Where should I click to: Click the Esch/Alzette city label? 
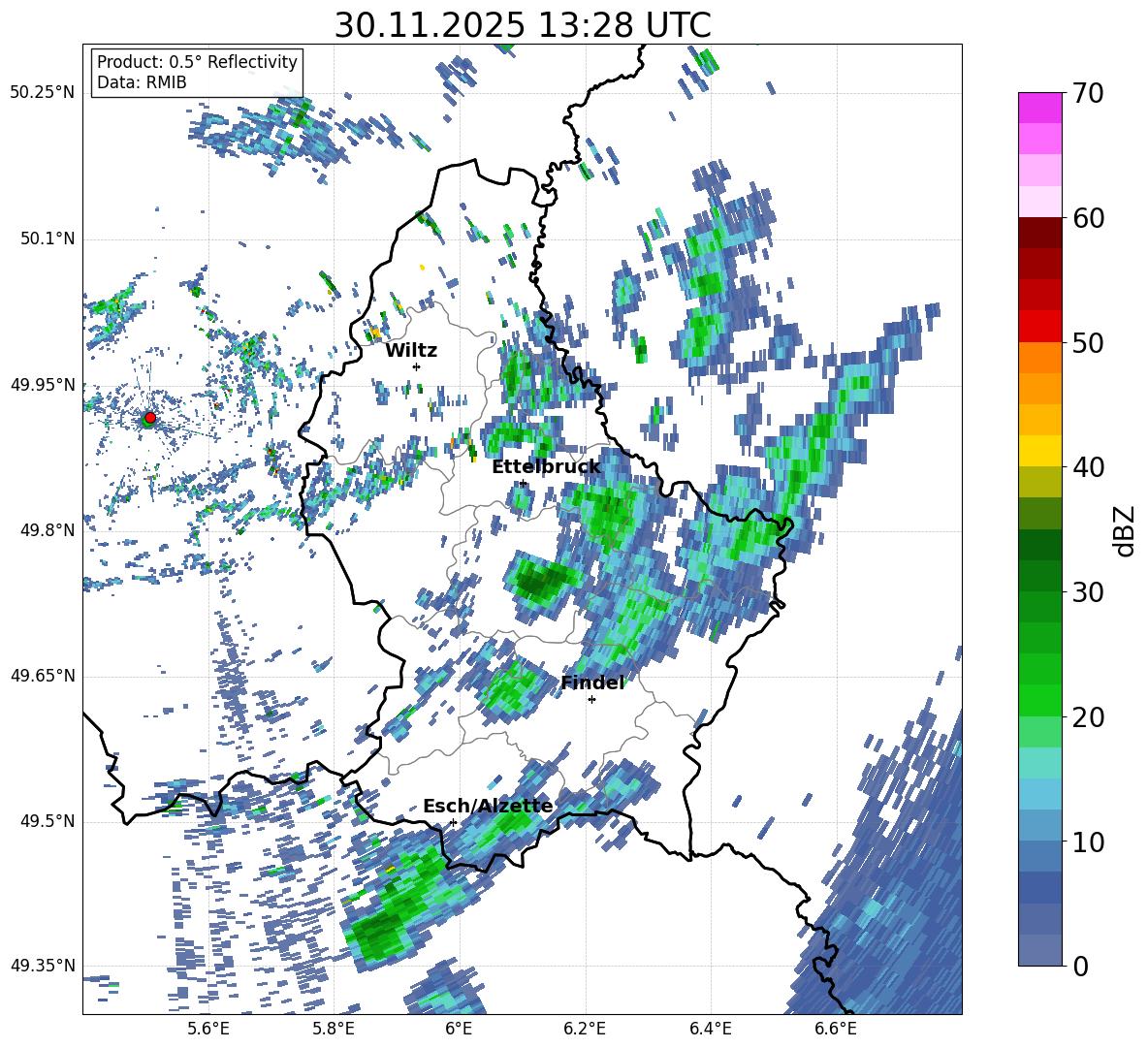[x=488, y=807]
